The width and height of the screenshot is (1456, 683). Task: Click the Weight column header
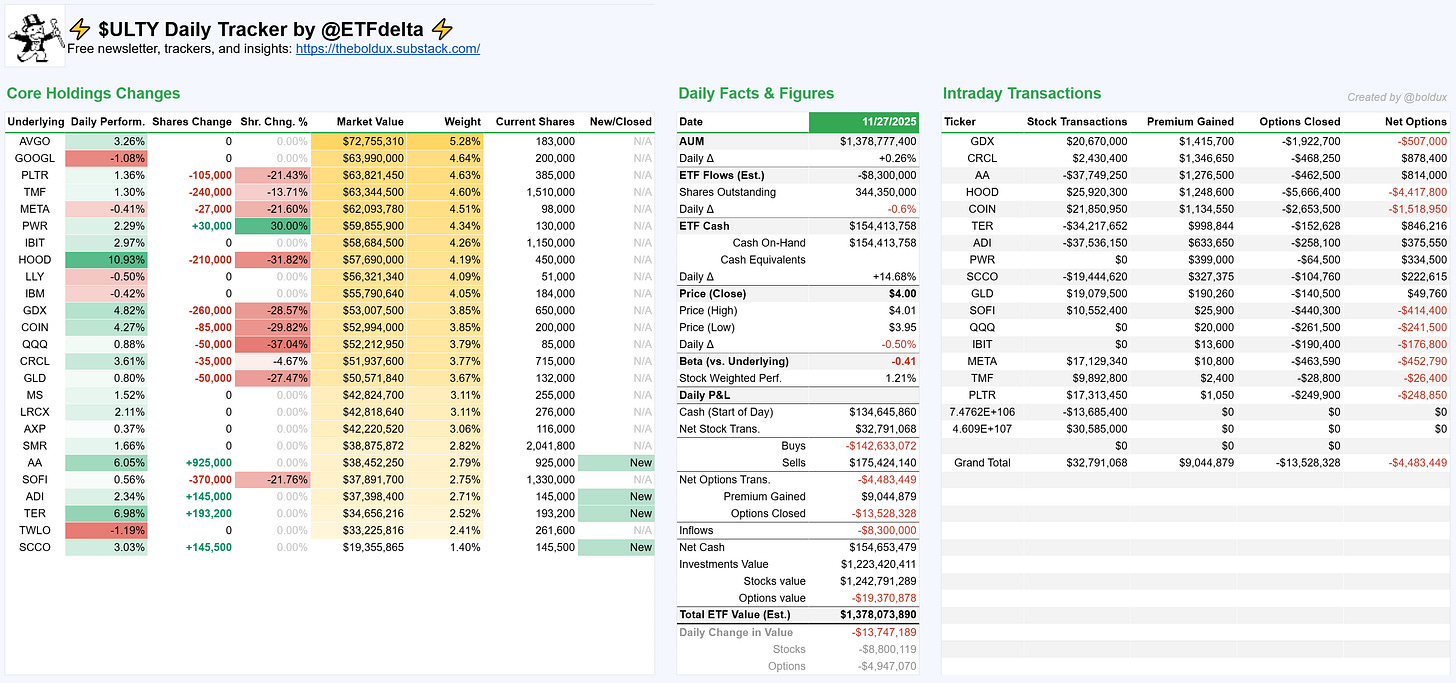(463, 122)
